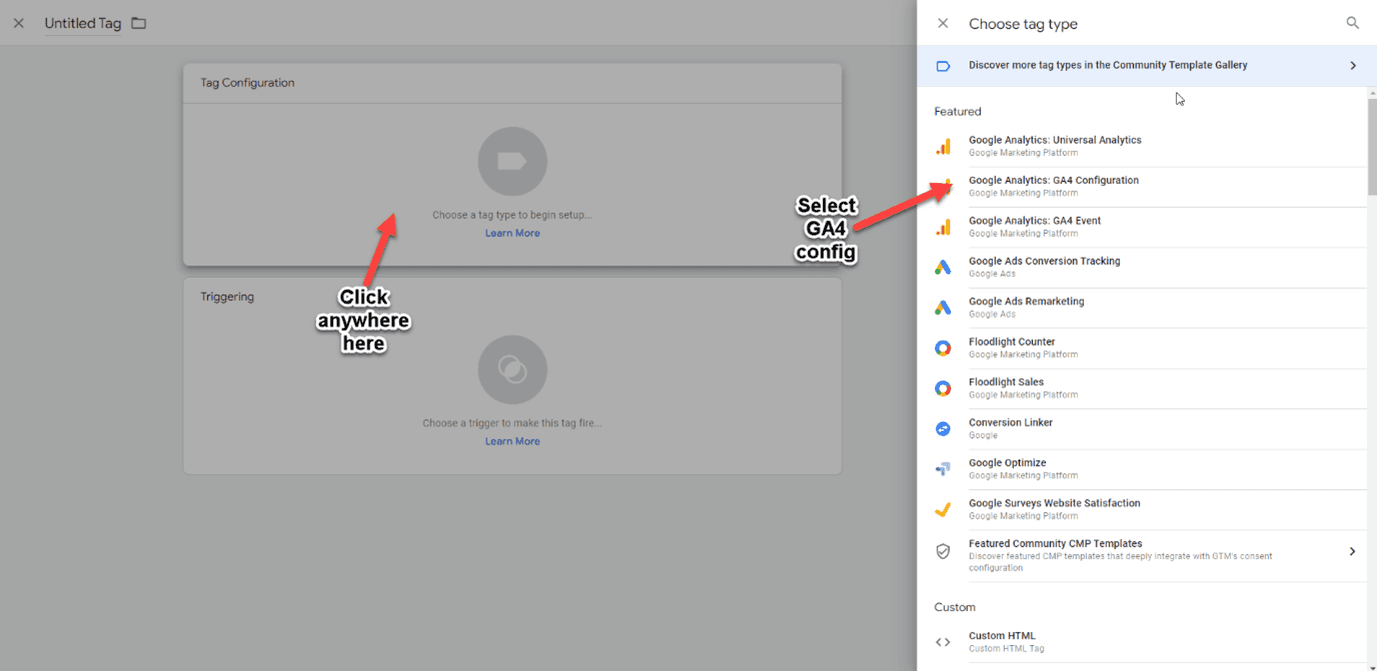Click the search icon in Choose tag type panel
The image size is (1377, 671).
pos(1352,23)
